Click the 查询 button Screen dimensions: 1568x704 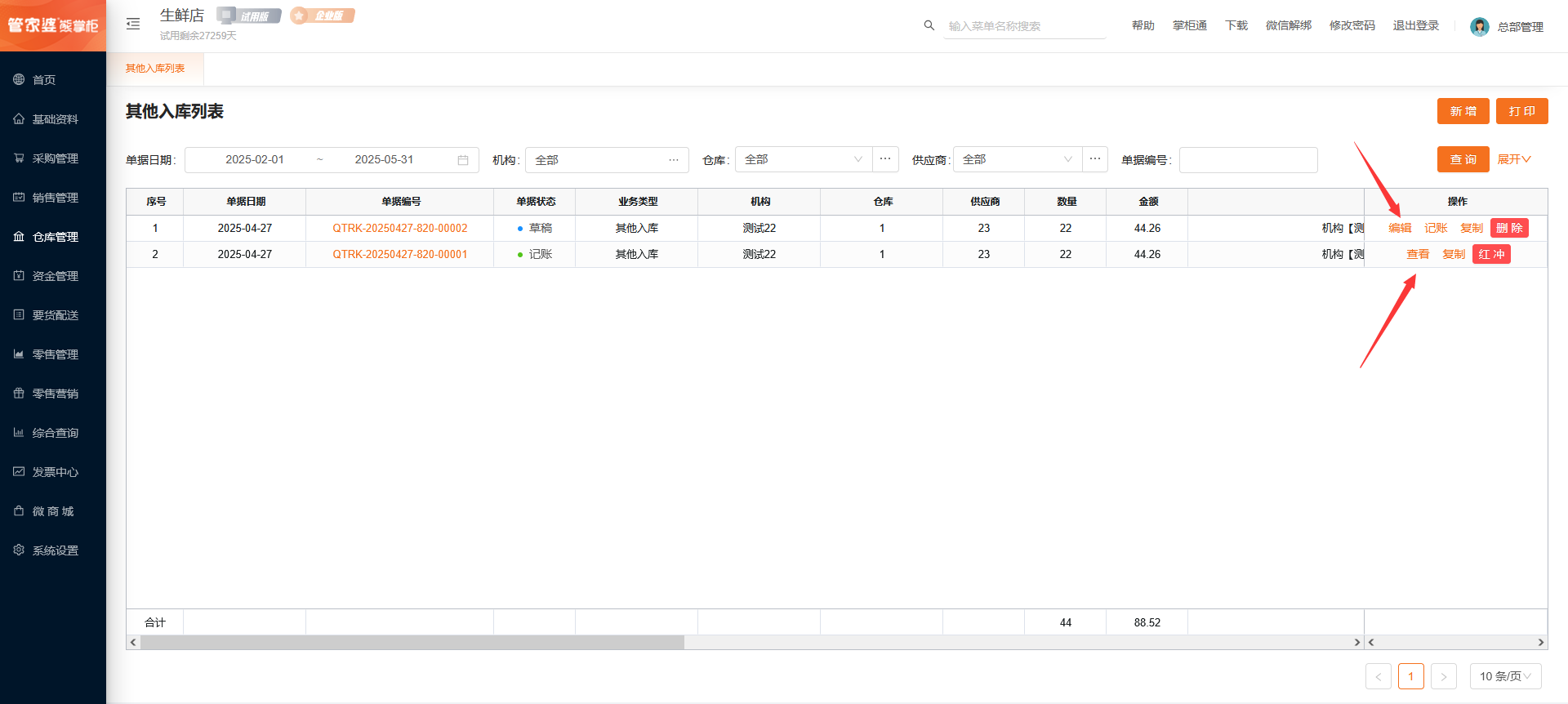1463,159
